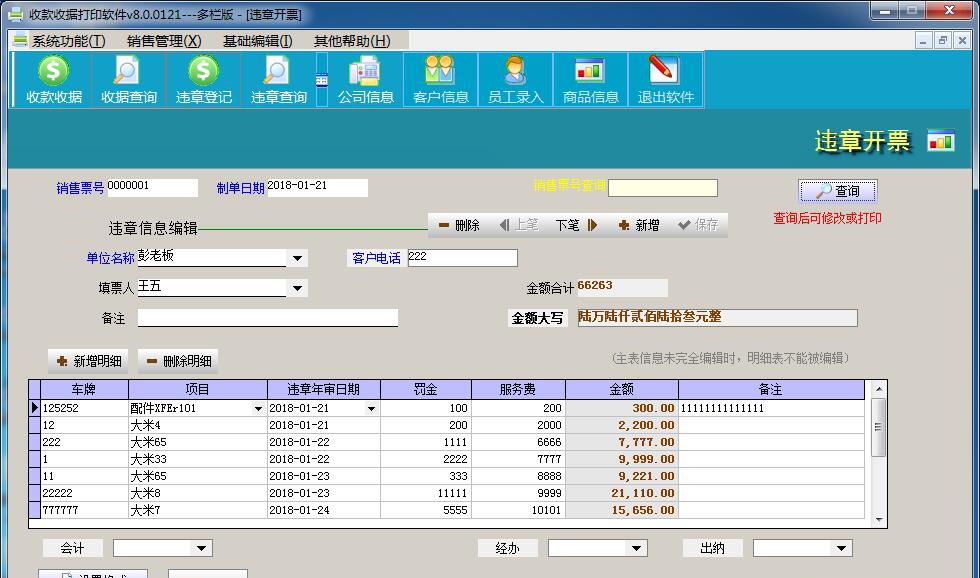Open 违章查询 from the toolbar
This screenshot has width=980, height=578.
(277, 79)
